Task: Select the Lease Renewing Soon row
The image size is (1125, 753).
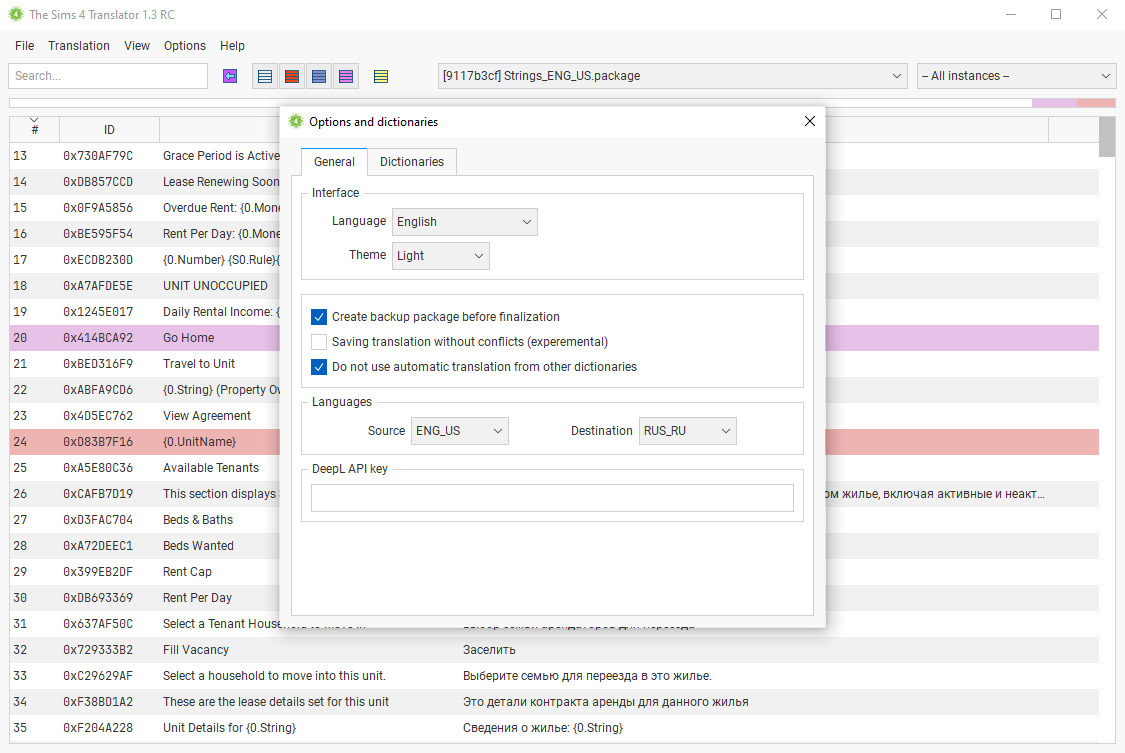Action: 554,182
